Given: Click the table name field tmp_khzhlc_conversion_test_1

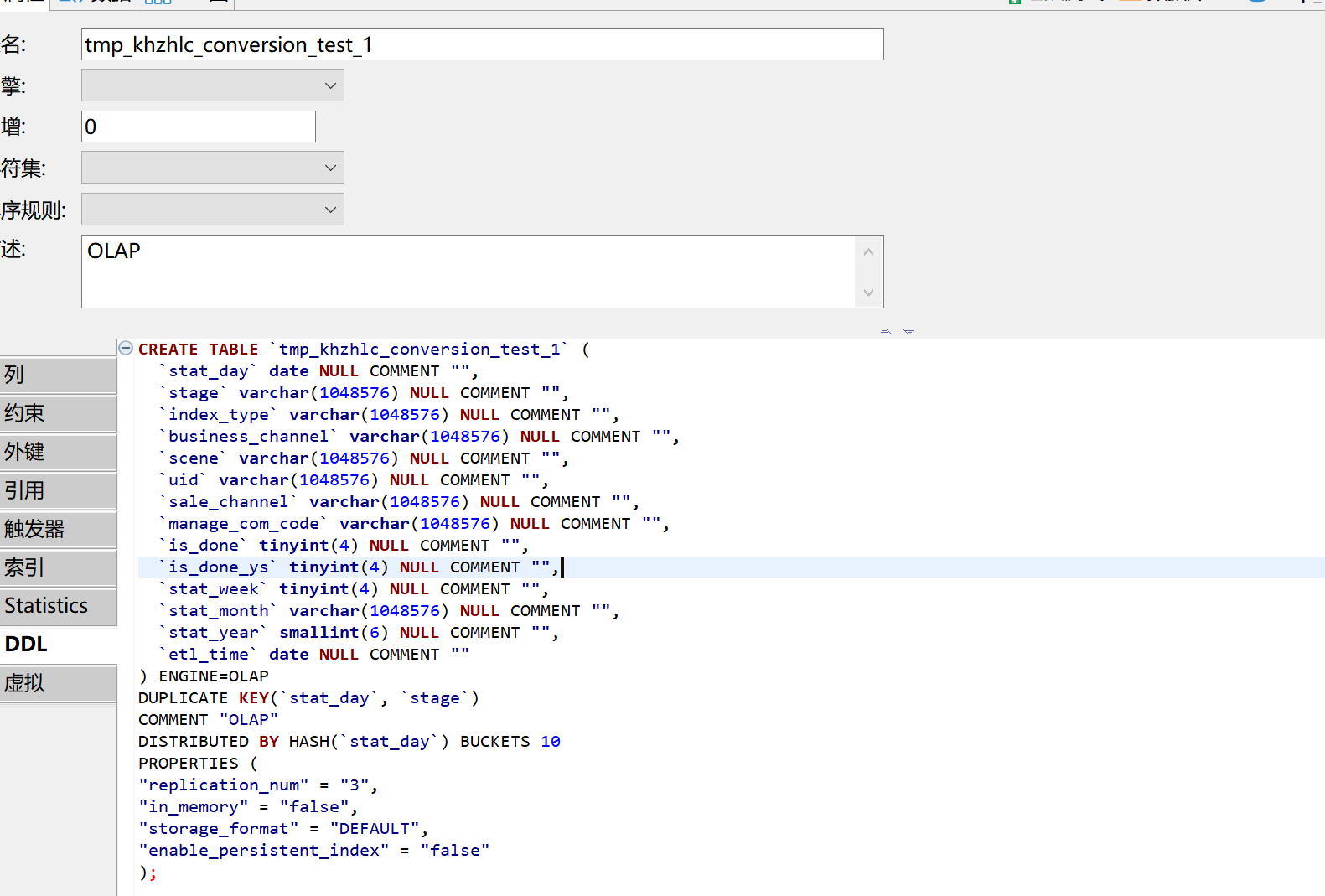Looking at the screenshot, I should [x=483, y=44].
